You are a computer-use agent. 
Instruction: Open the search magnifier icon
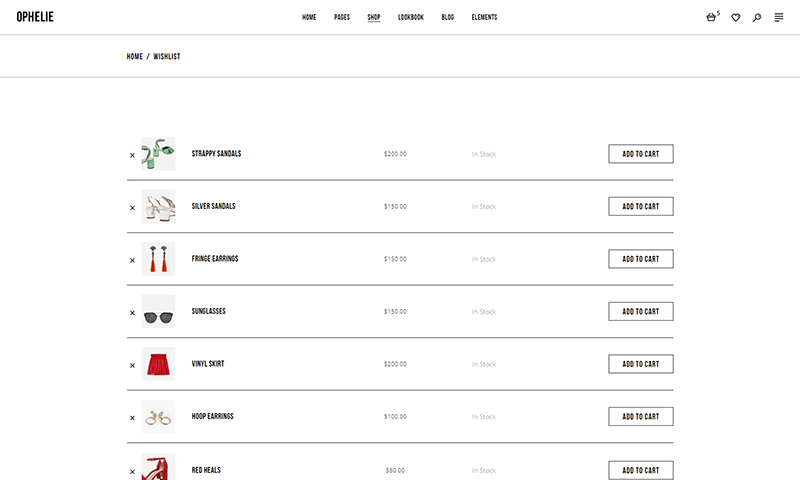pos(757,17)
